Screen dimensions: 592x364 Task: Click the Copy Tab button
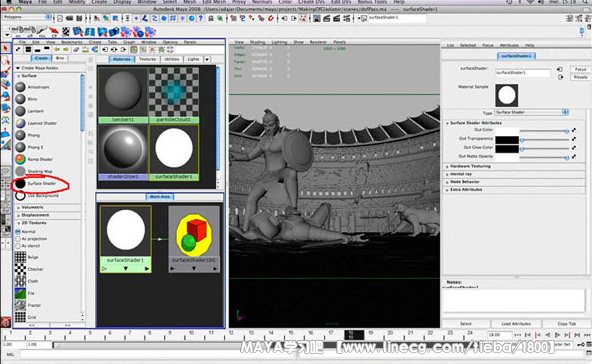[x=567, y=324]
